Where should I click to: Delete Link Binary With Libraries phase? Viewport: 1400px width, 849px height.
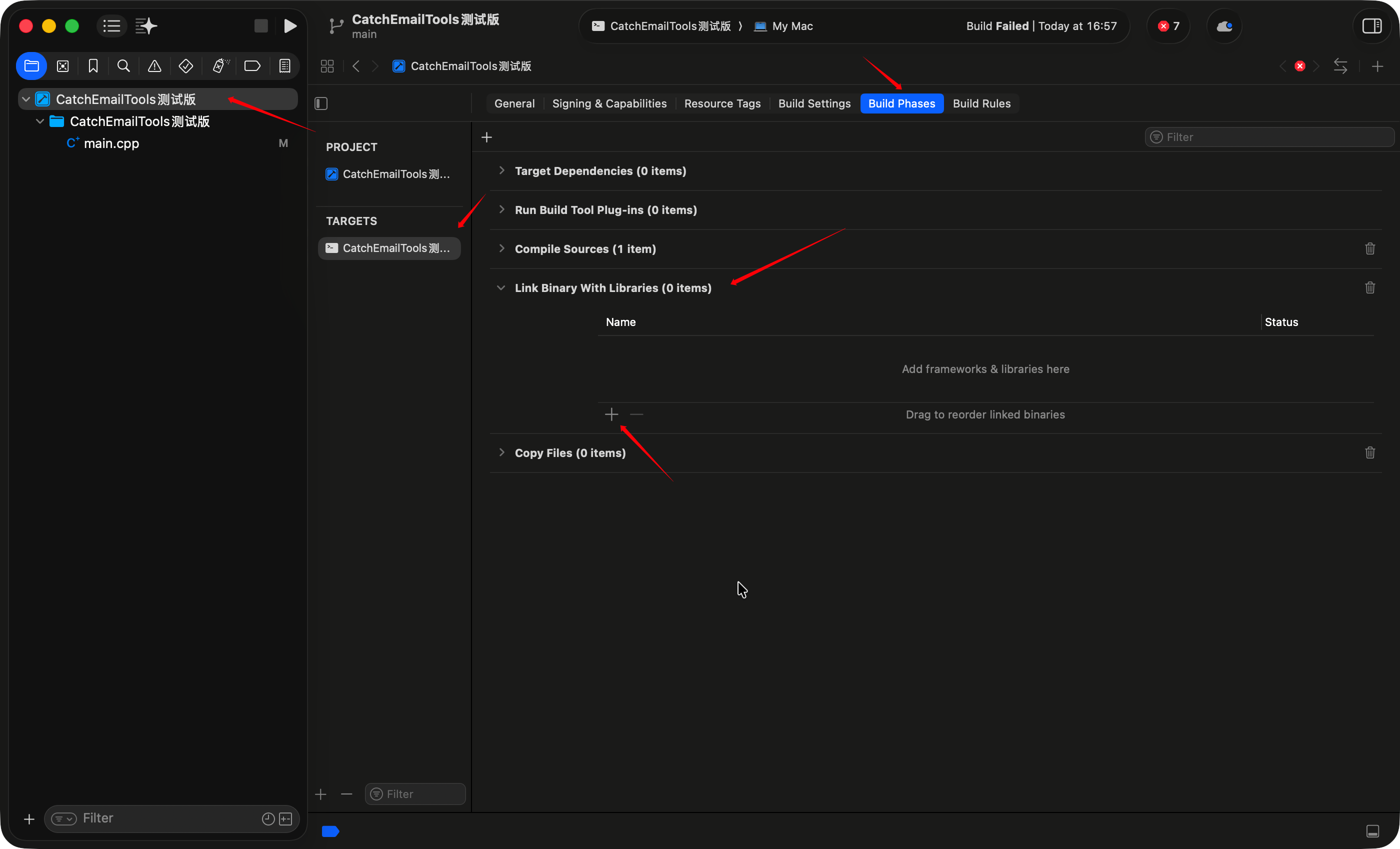click(x=1370, y=287)
